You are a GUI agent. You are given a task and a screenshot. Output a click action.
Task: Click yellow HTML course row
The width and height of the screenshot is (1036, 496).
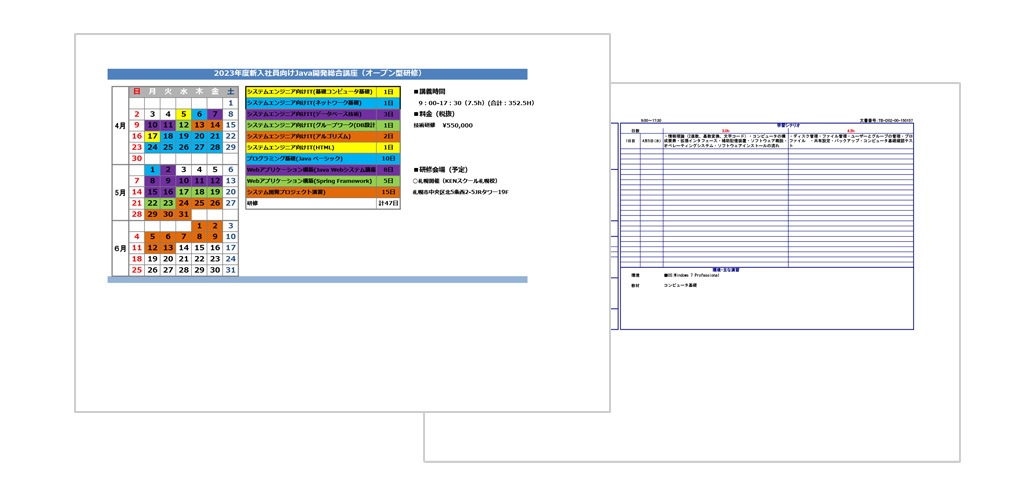(x=322, y=148)
